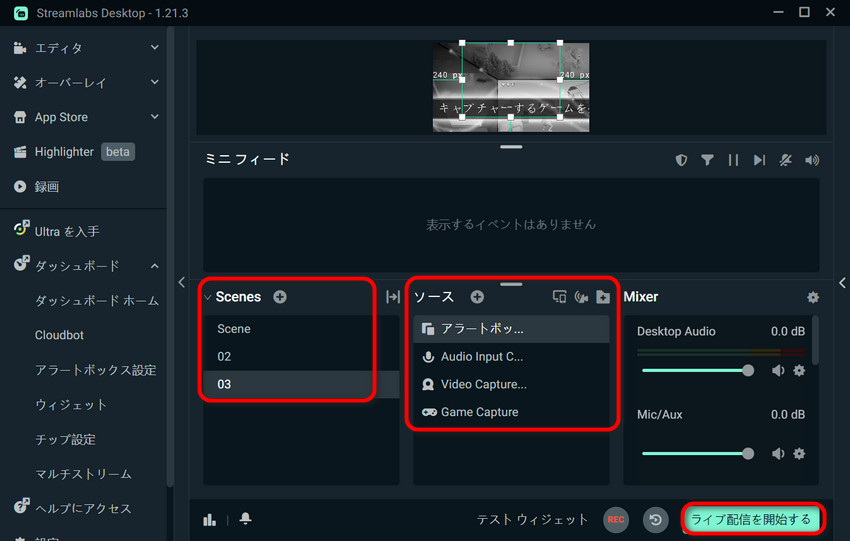Click the mini feed shield safe mode icon
Viewport: 850px width, 541px height.
(x=681, y=160)
